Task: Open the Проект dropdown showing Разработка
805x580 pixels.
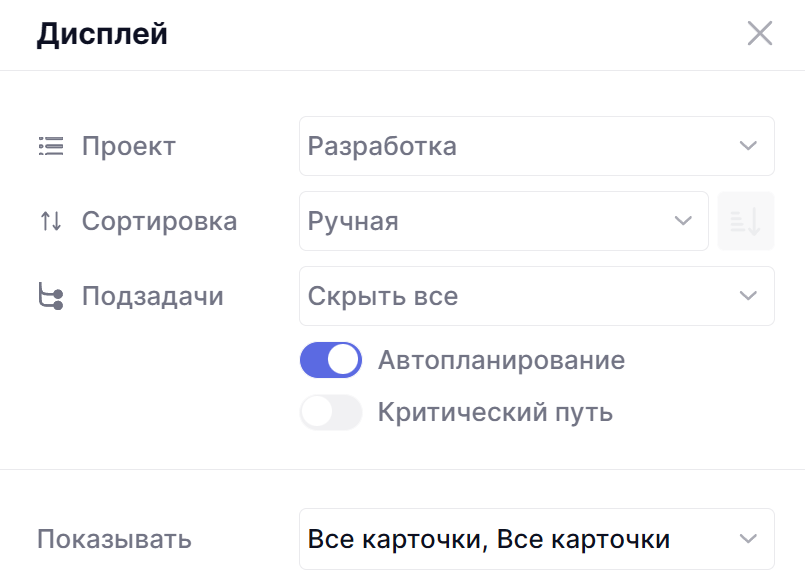Action: [x=520, y=146]
